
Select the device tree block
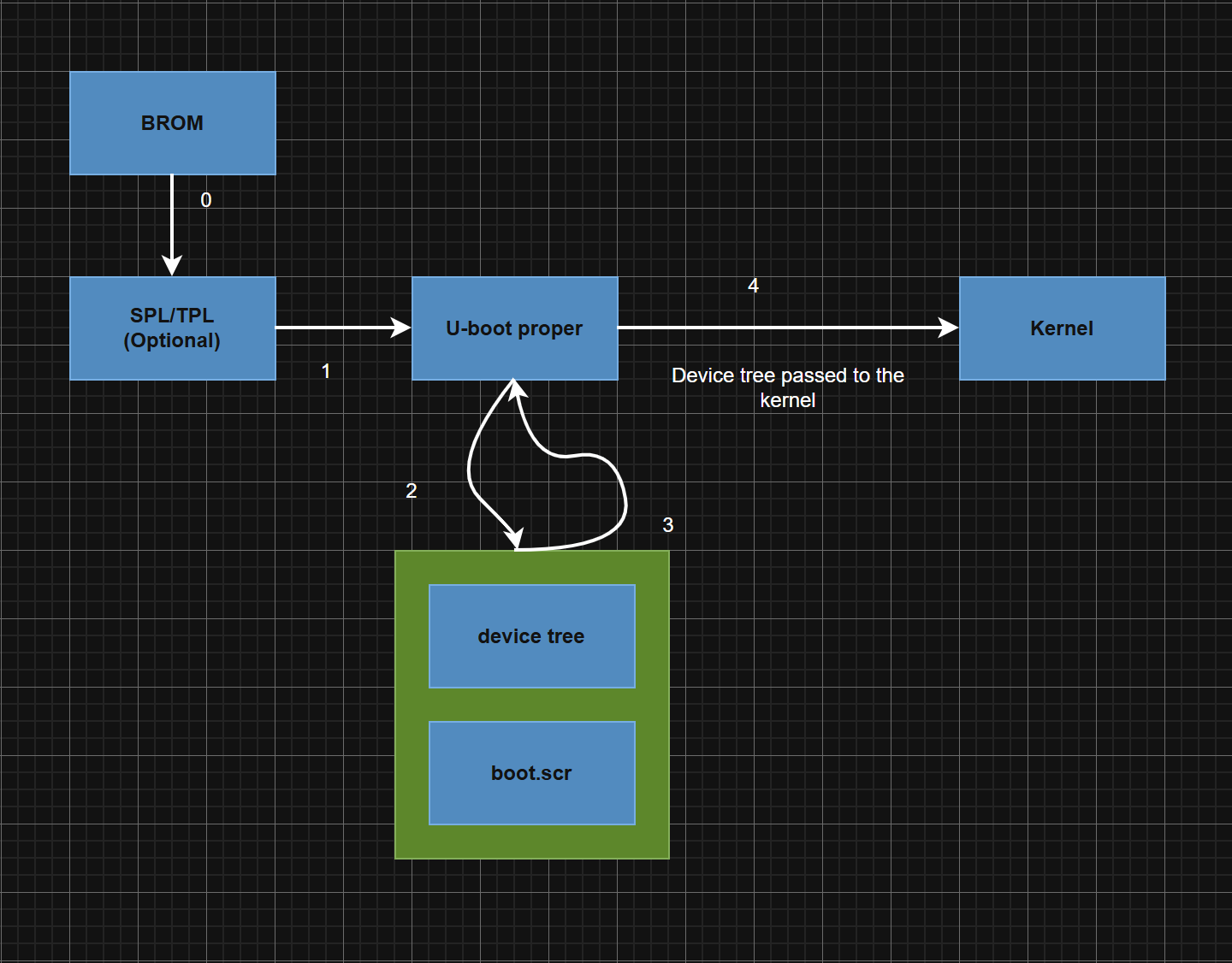pos(532,636)
